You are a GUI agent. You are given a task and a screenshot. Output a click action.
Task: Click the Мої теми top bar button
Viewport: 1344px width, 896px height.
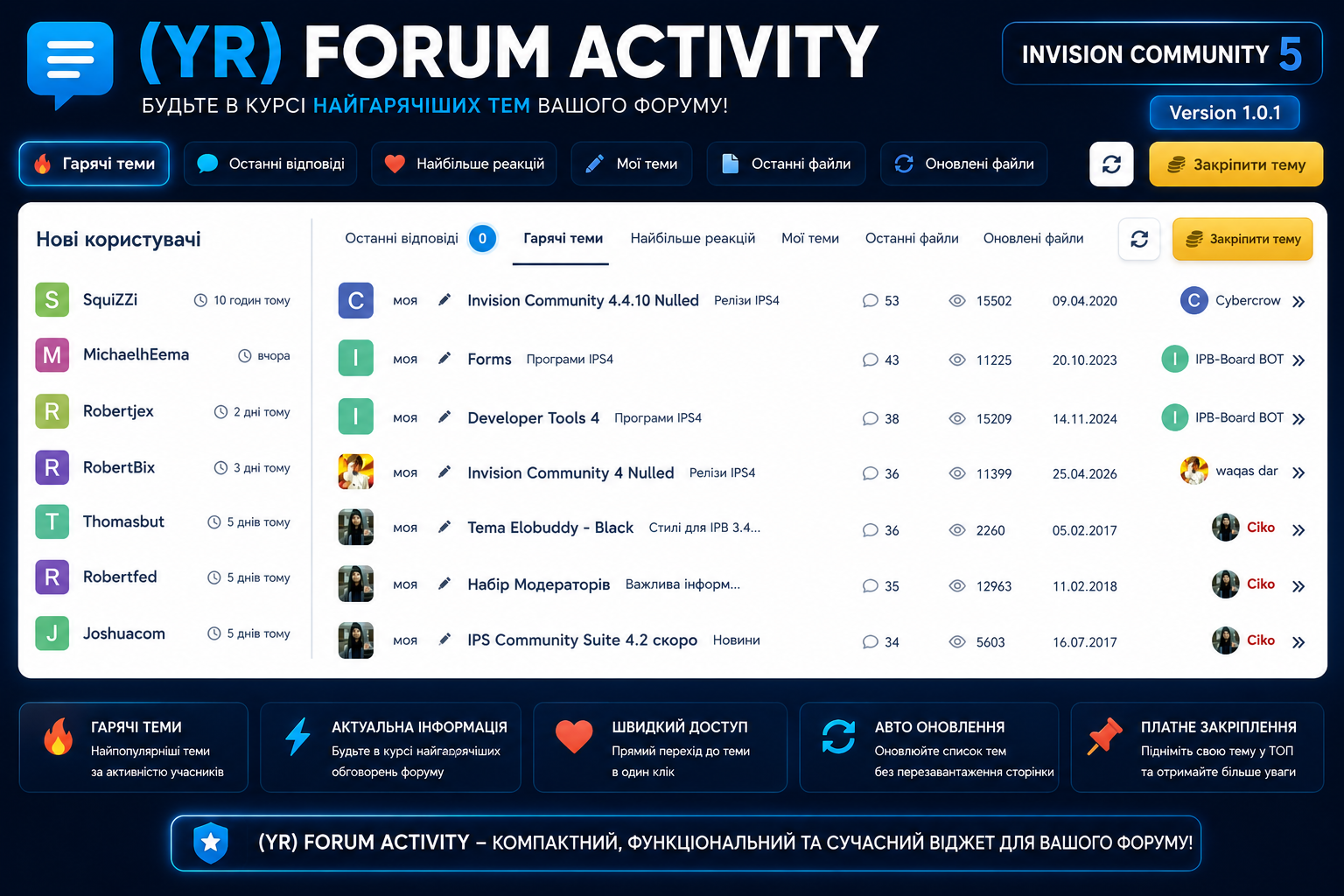(631, 164)
